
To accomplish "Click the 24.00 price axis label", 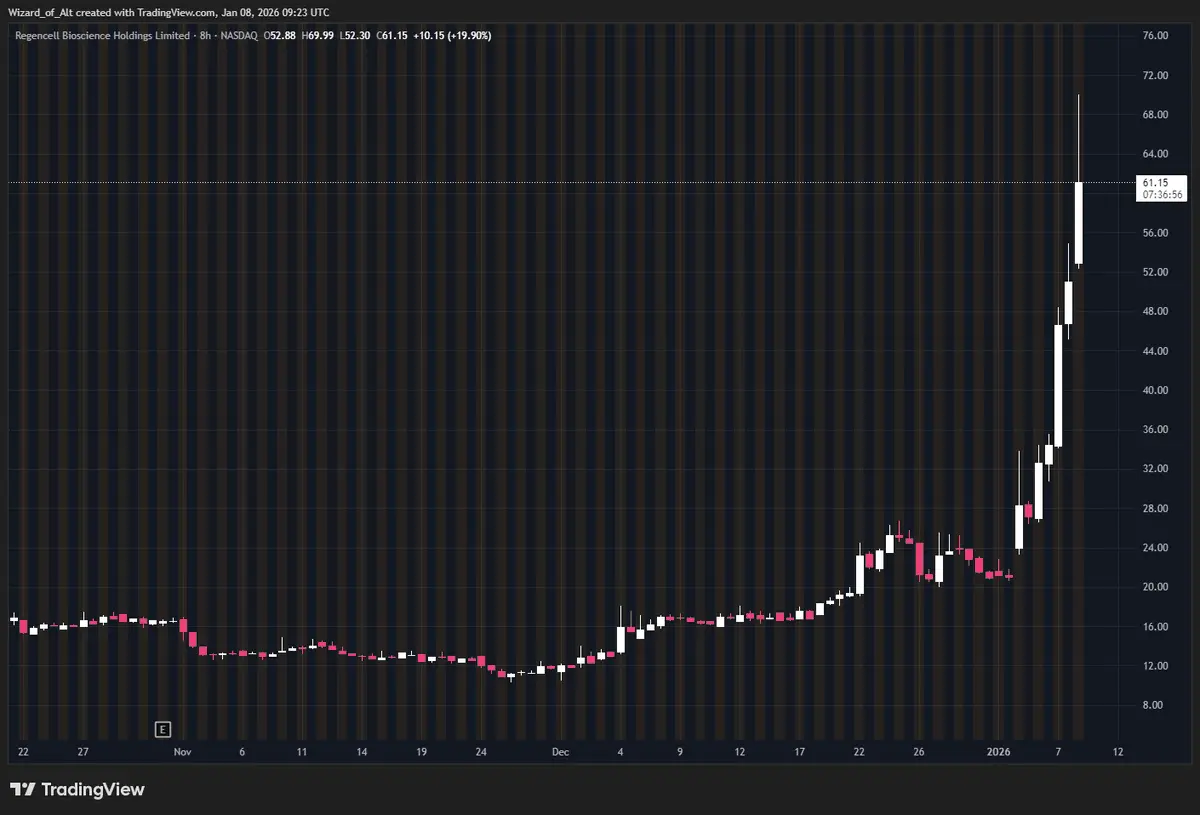I will [x=1155, y=548].
